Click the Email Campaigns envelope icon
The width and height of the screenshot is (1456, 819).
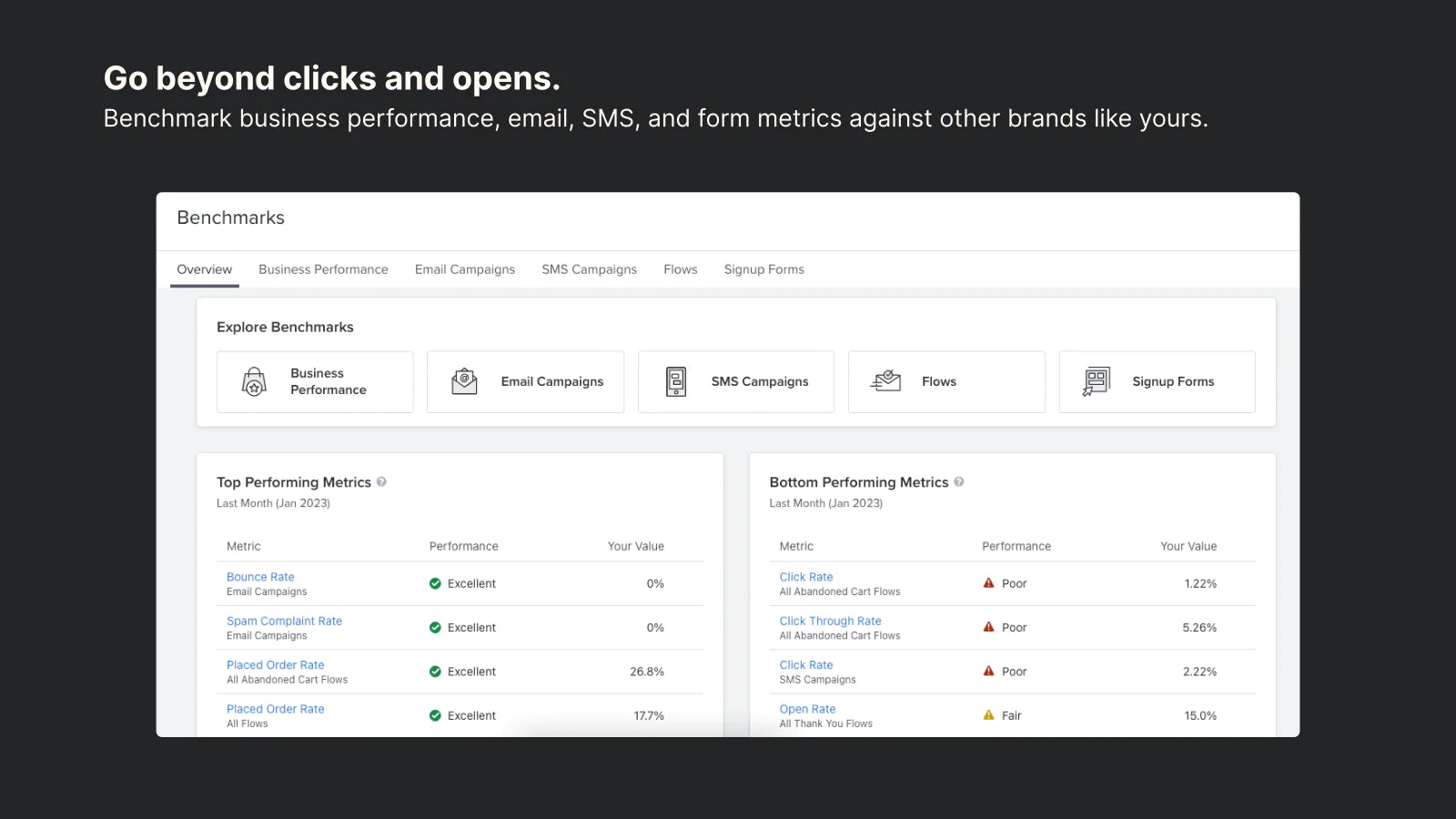[463, 381]
